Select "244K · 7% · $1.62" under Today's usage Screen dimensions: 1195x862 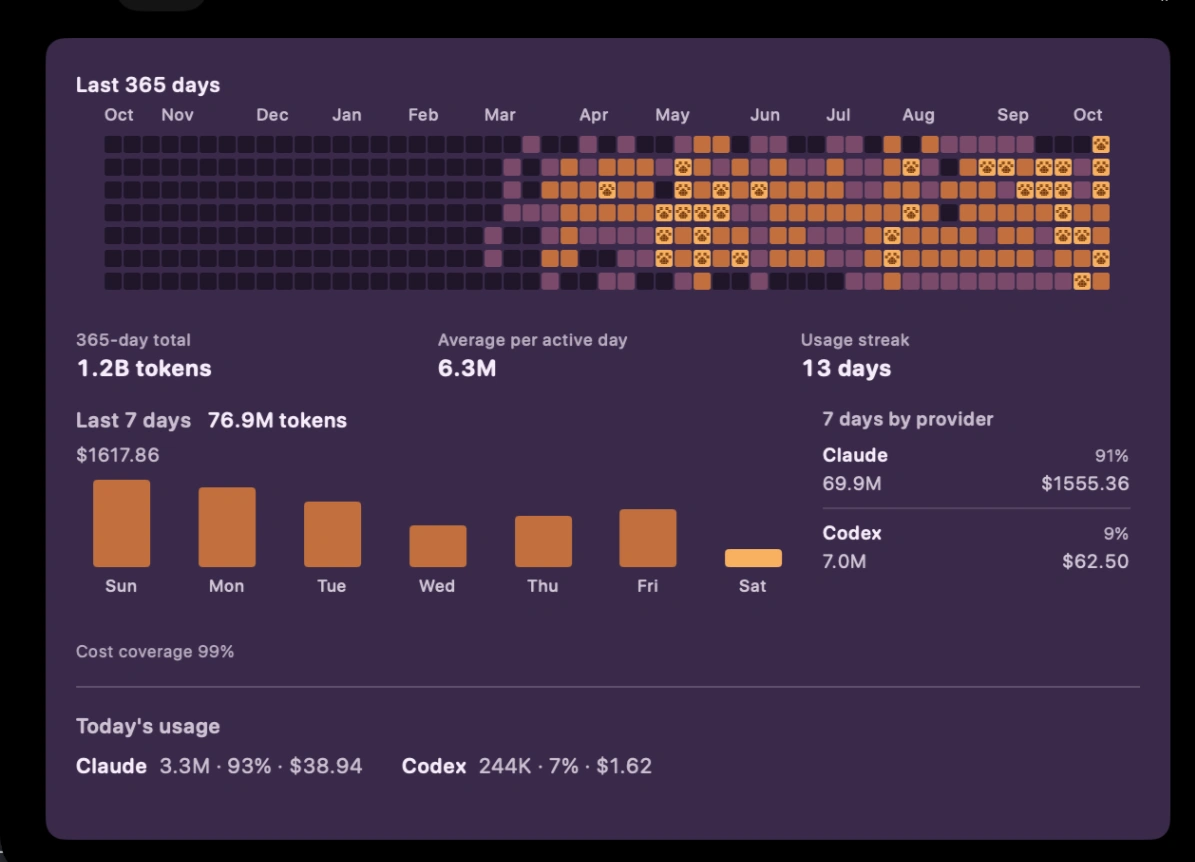coord(565,766)
